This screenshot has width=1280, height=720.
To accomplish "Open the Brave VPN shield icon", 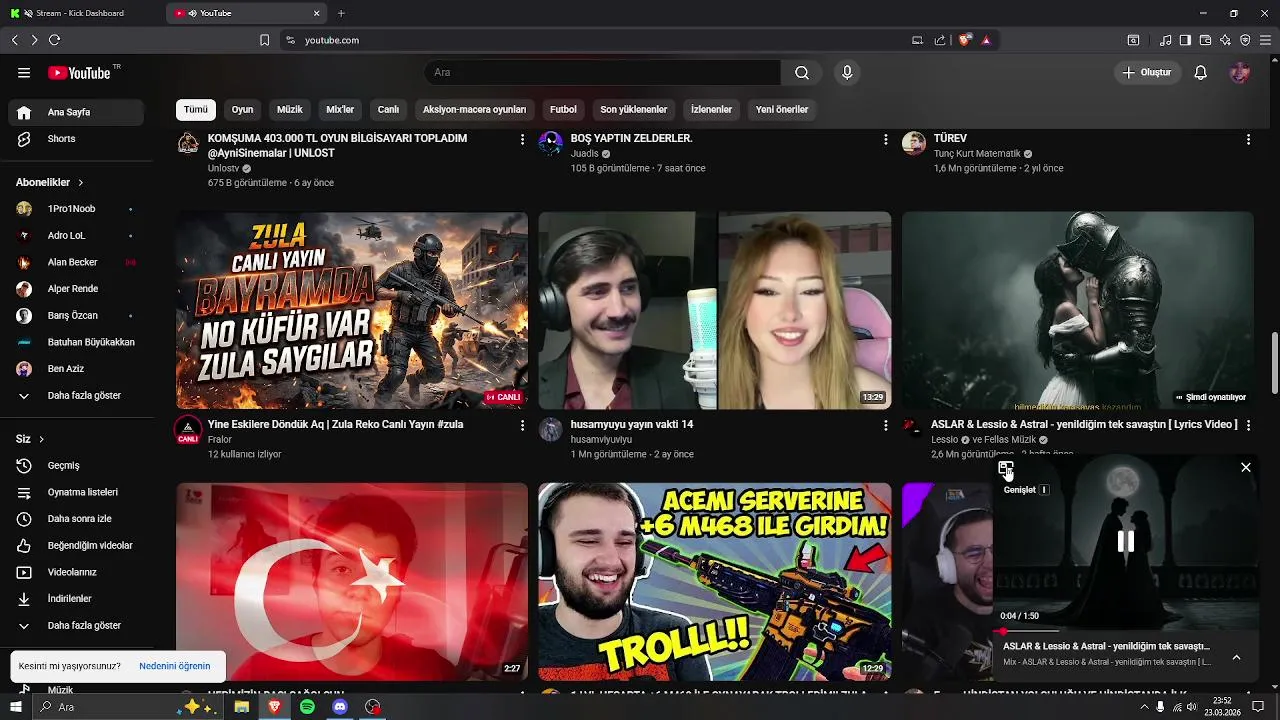I will pyautogui.click(x=1245, y=40).
